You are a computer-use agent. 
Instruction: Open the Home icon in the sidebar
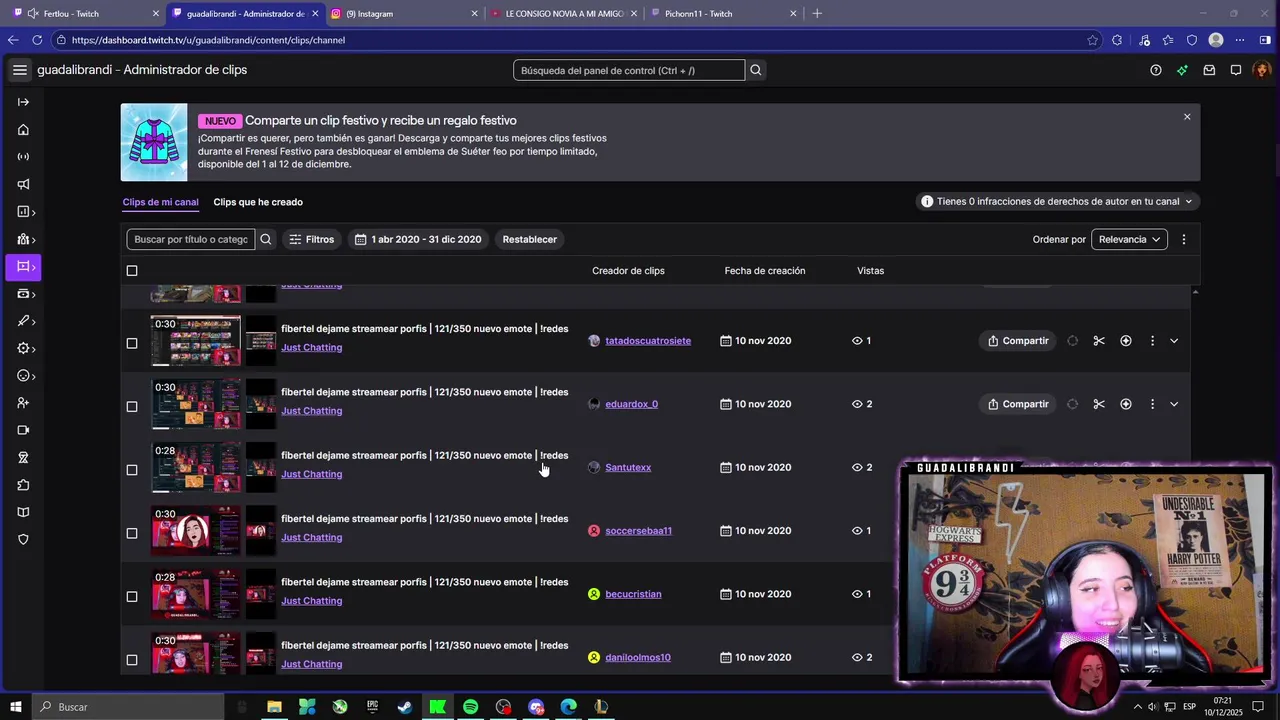(23, 129)
